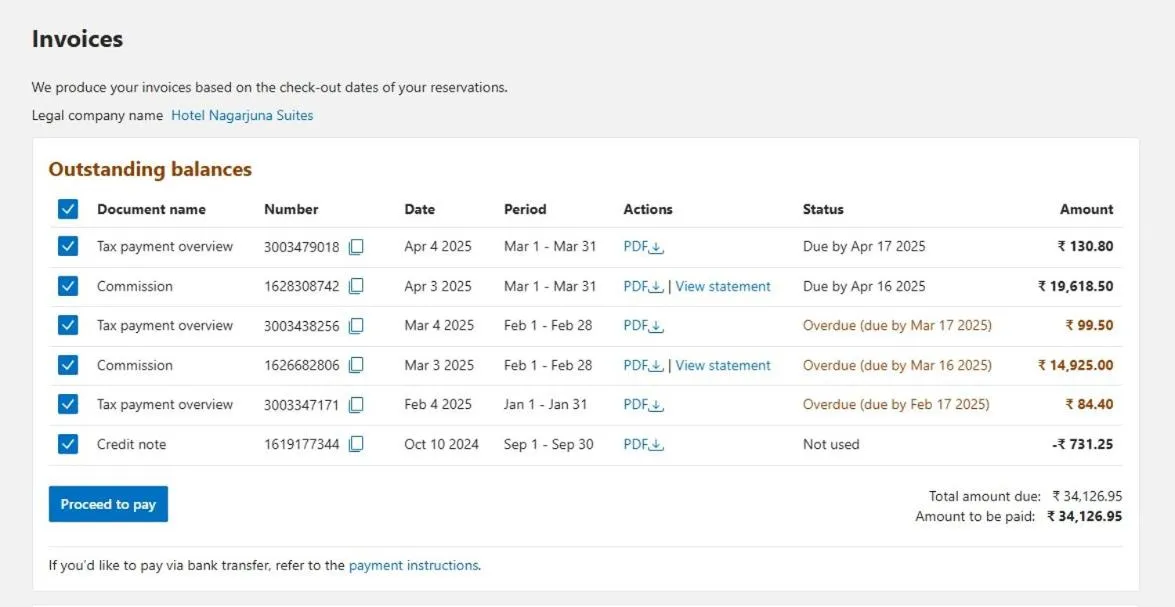Image resolution: width=1175 pixels, height=607 pixels.
Task: Download PDF for Jan 1 - Jan 31 tax overview
Action: click(x=643, y=405)
